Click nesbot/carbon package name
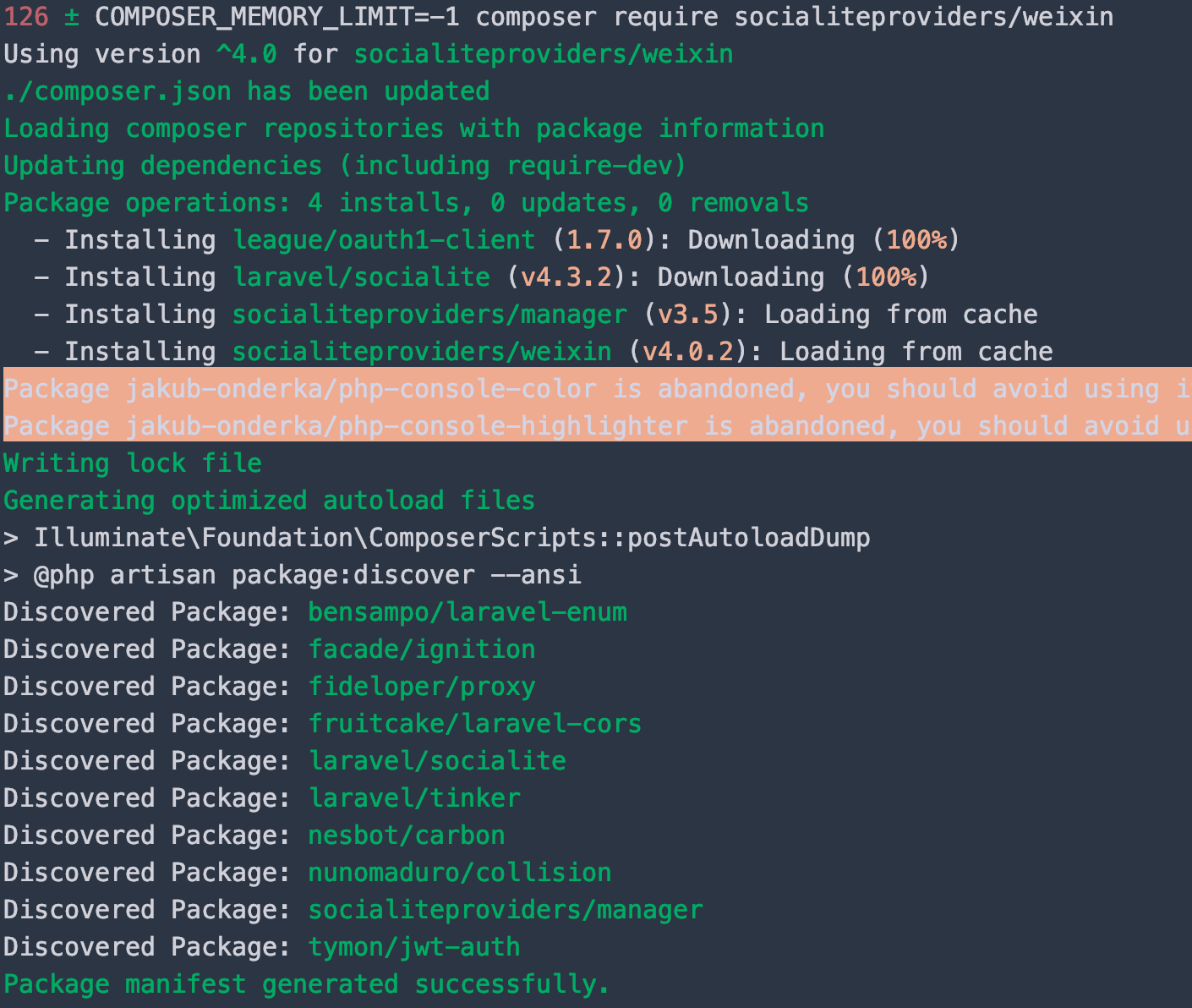 [407, 835]
